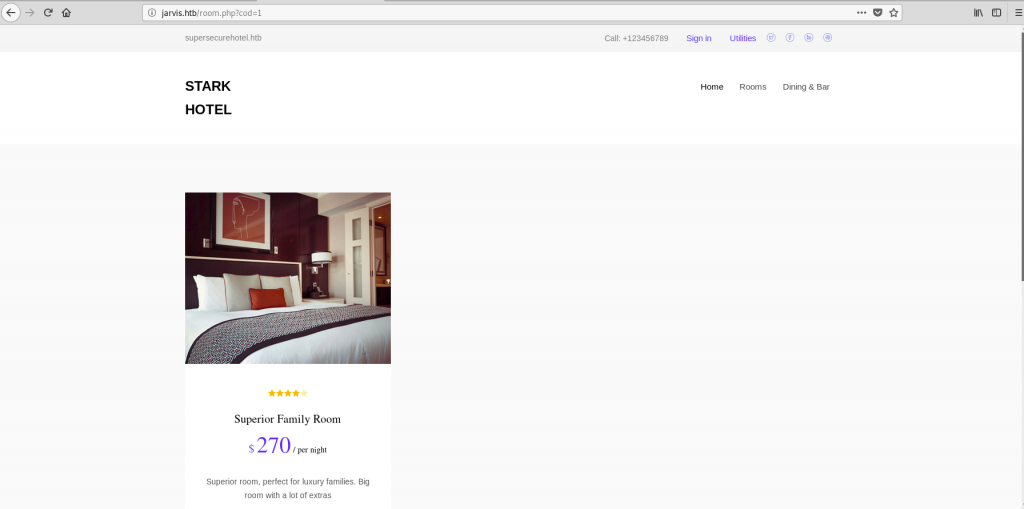Reload the page with the refresh icon
The image size is (1024, 509).
click(x=48, y=12)
